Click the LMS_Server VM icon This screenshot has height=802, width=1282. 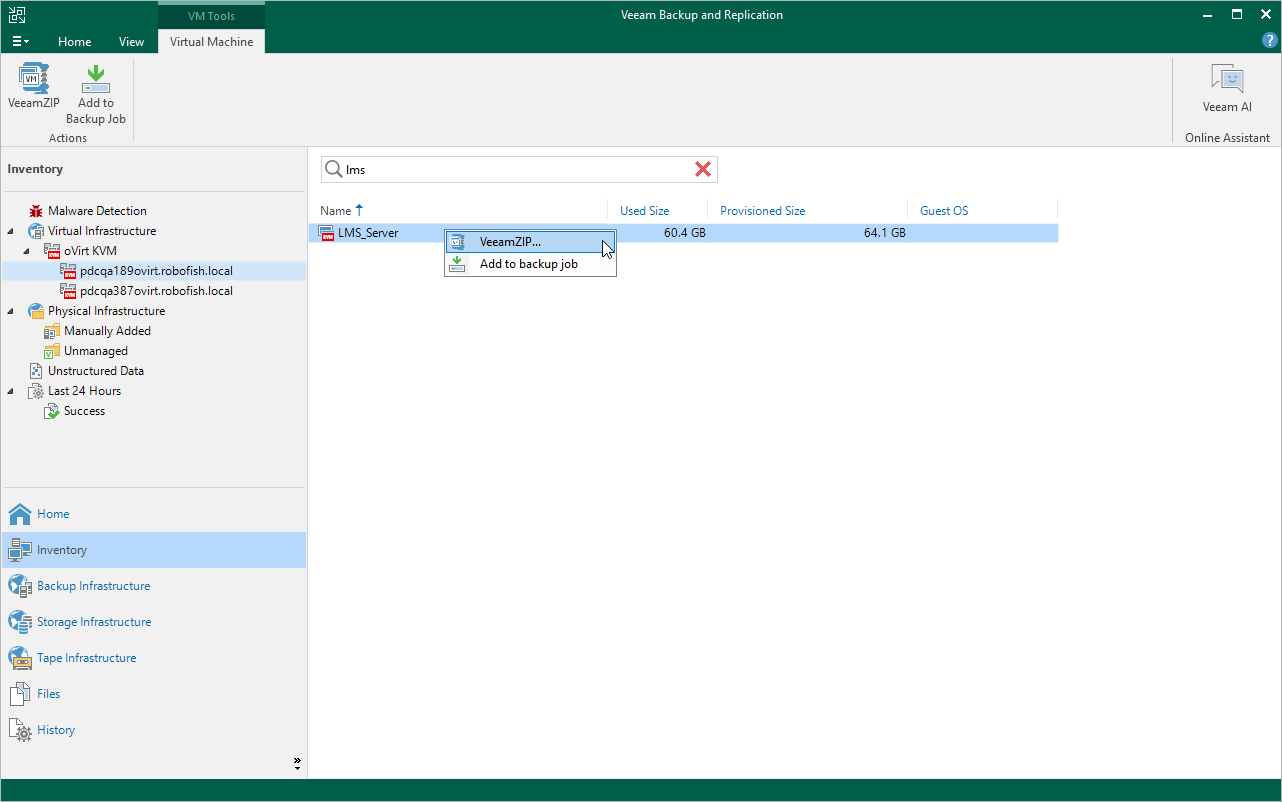(326, 233)
